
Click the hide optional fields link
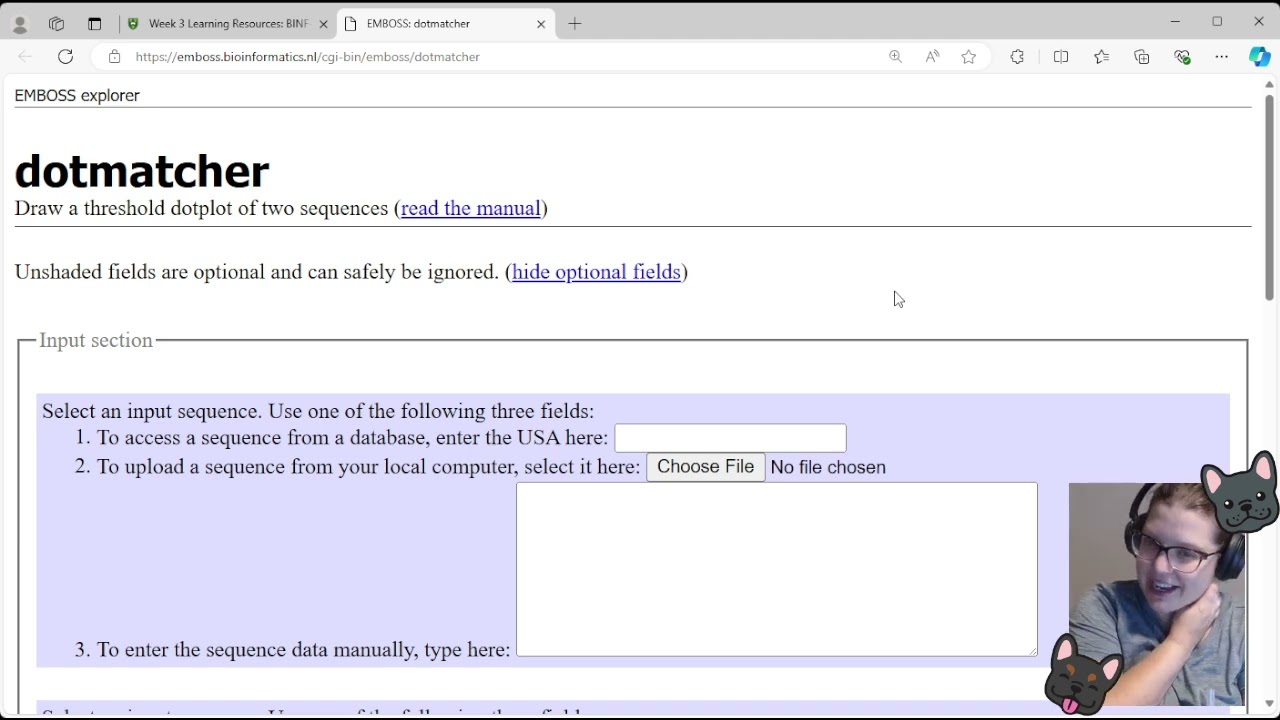coord(596,272)
